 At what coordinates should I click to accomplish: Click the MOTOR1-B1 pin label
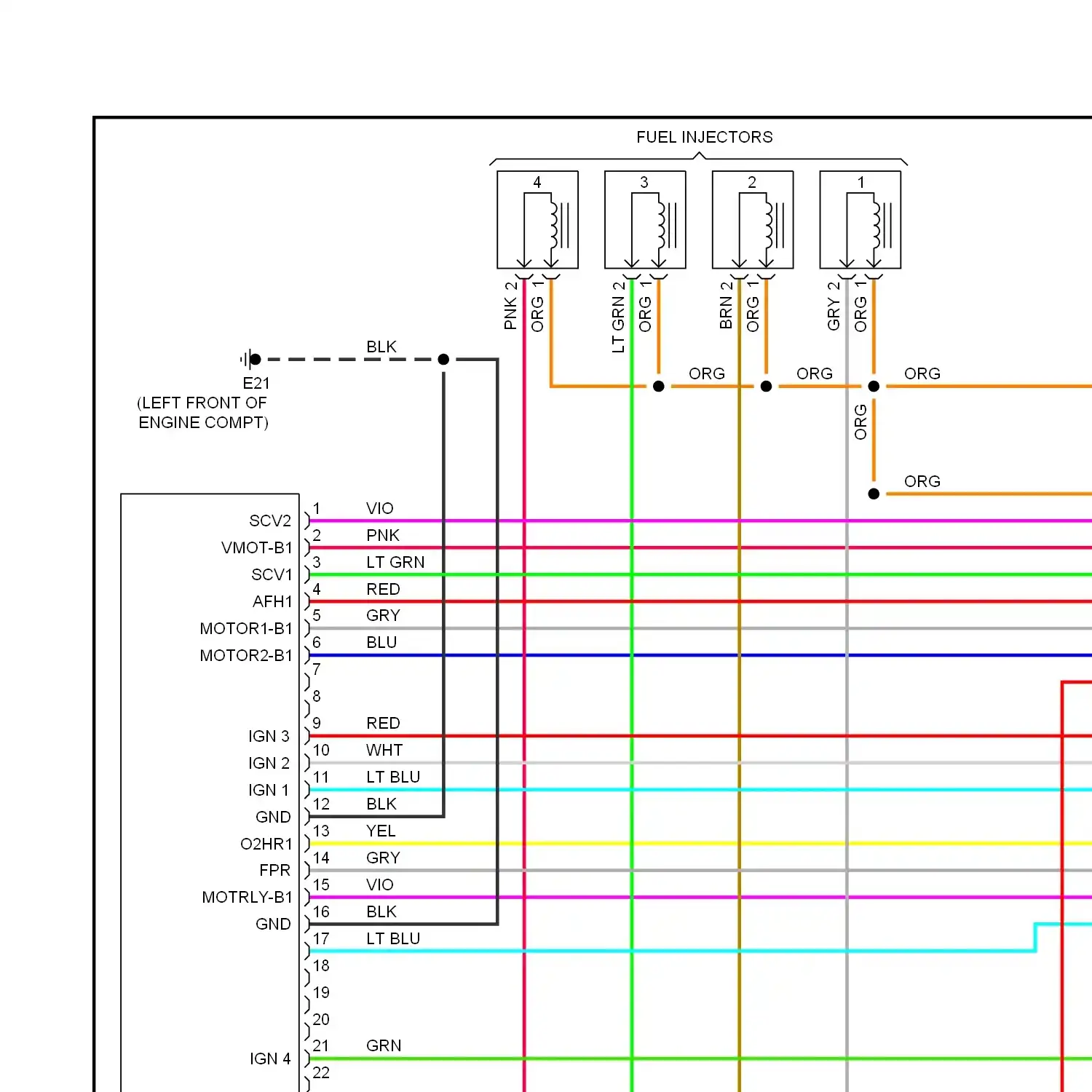pyautogui.click(x=246, y=628)
